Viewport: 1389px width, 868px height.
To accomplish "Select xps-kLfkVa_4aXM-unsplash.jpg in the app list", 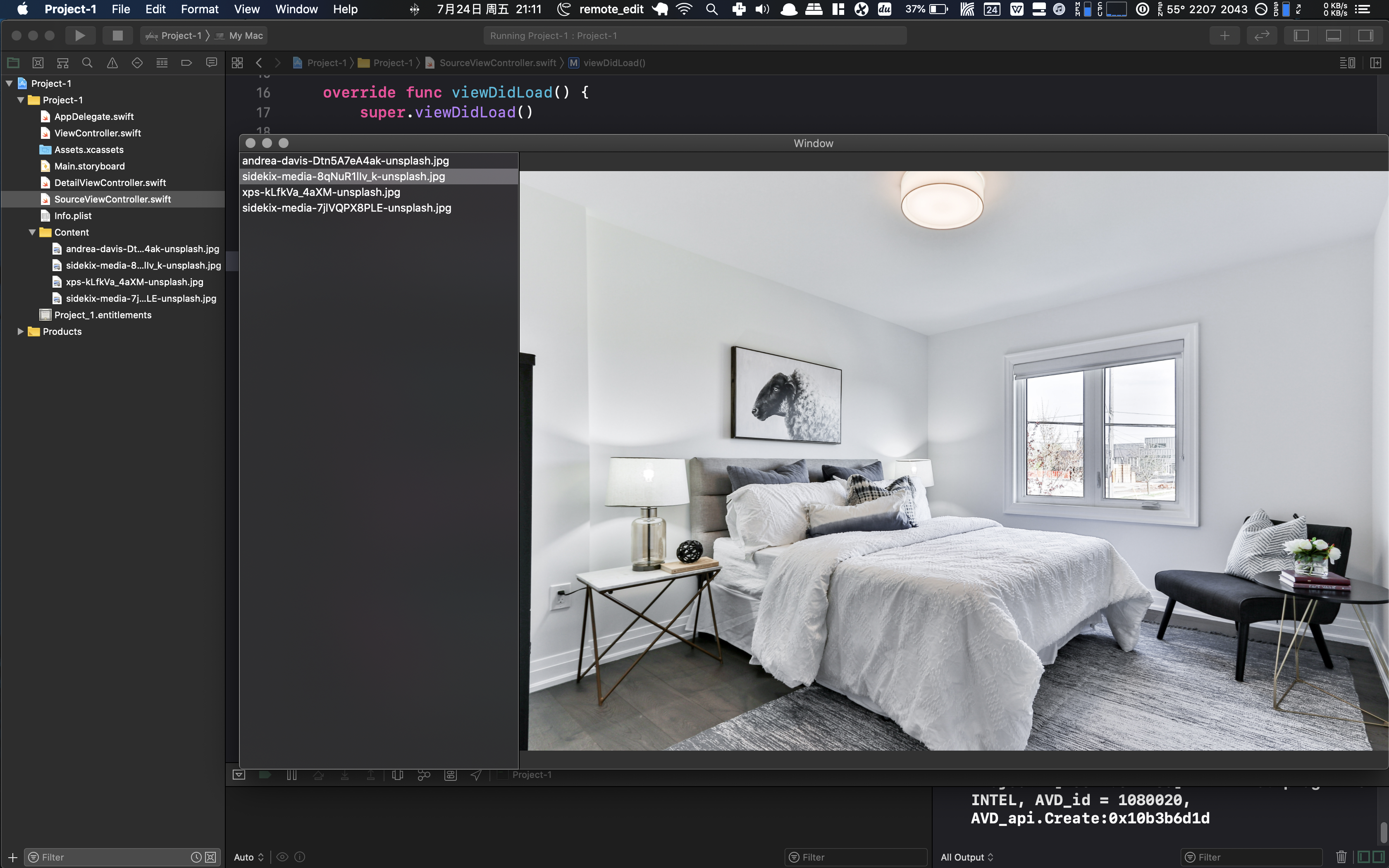I will click(x=321, y=192).
